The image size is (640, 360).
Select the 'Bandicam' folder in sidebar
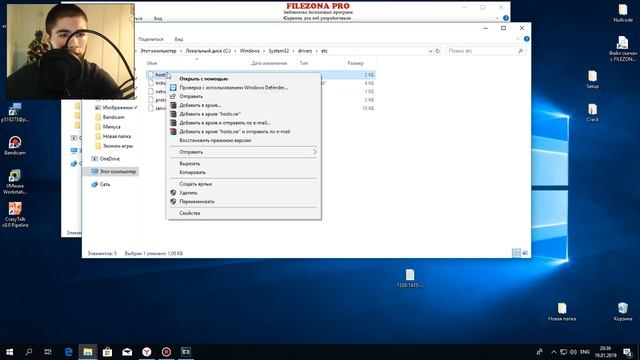click(x=113, y=117)
